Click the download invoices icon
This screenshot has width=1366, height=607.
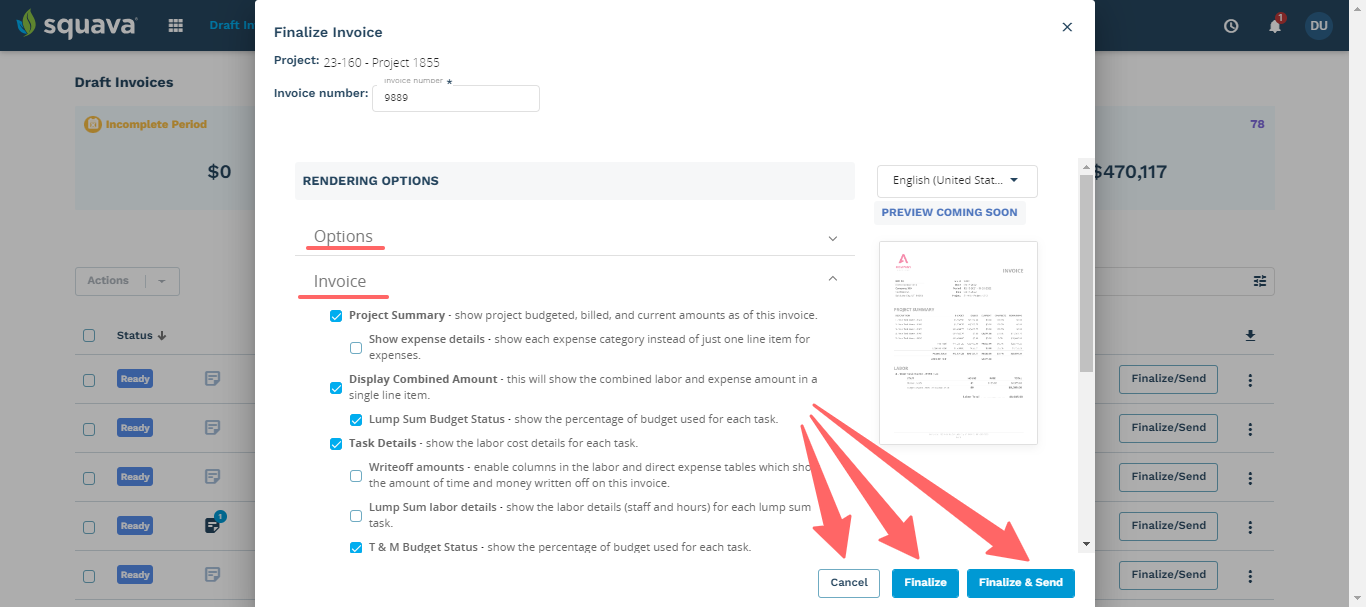tap(1250, 335)
